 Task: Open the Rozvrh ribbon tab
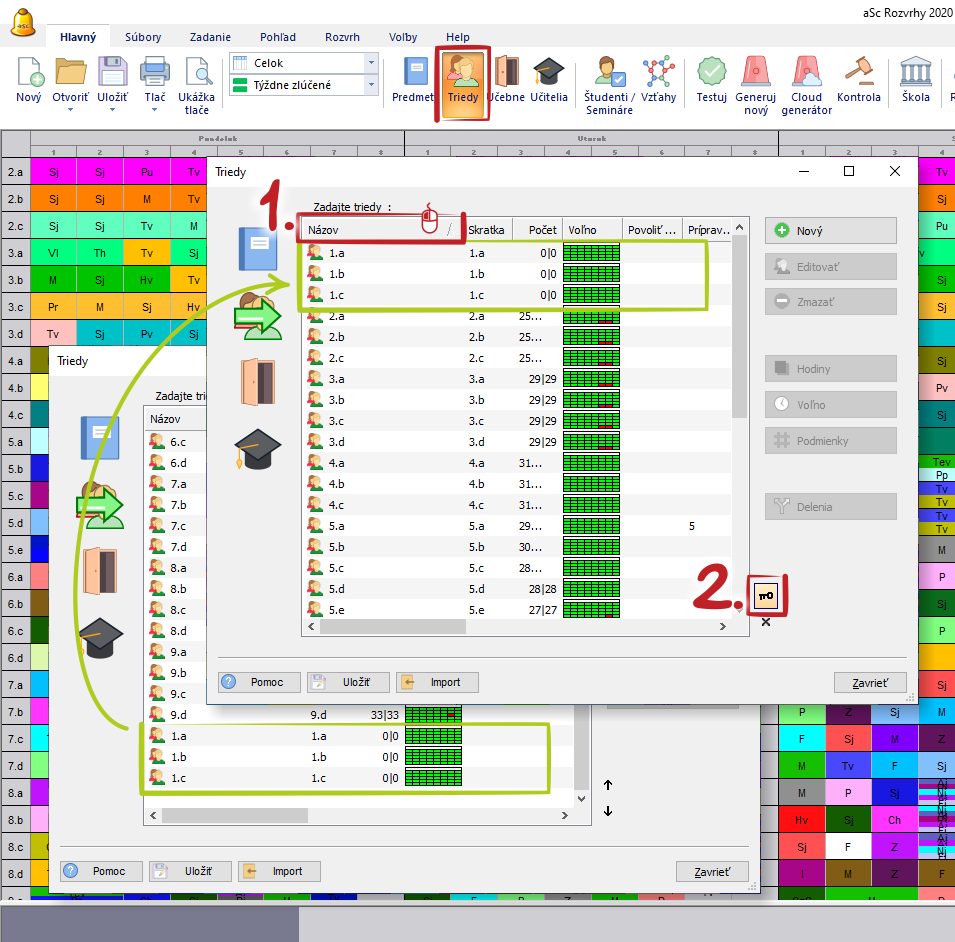(342, 37)
